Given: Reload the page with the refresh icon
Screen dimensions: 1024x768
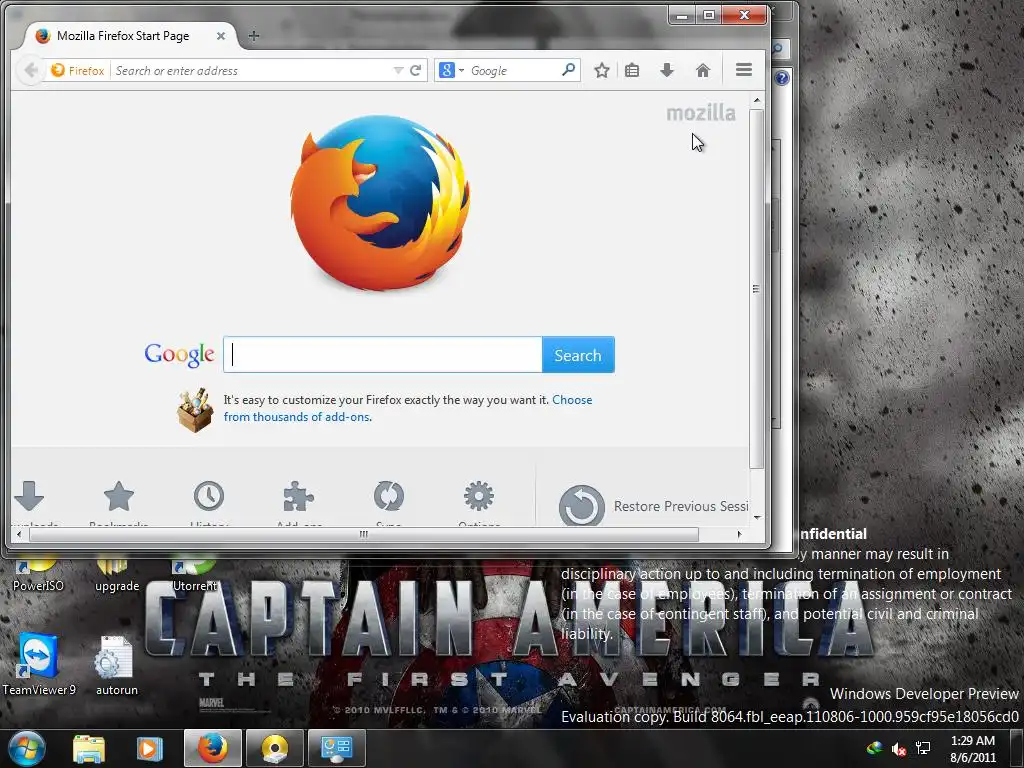Looking at the screenshot, I should [415, 70].
